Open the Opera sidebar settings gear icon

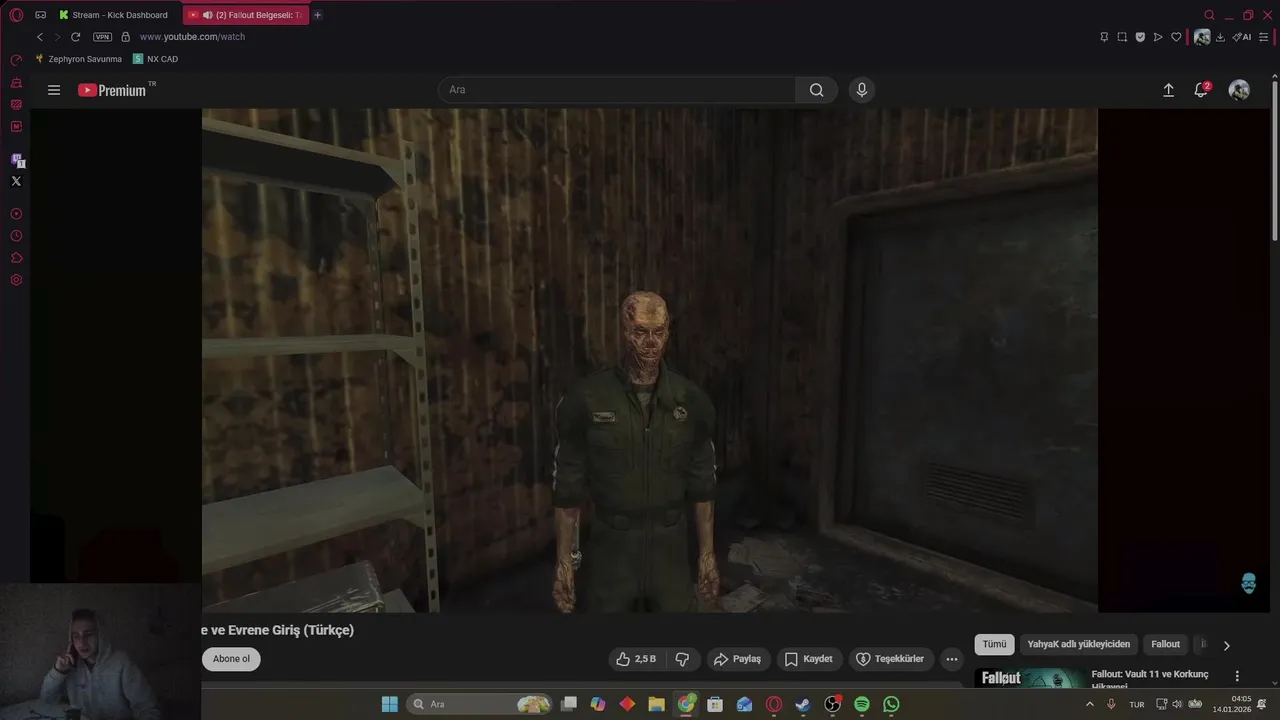[x=16, y=280]
